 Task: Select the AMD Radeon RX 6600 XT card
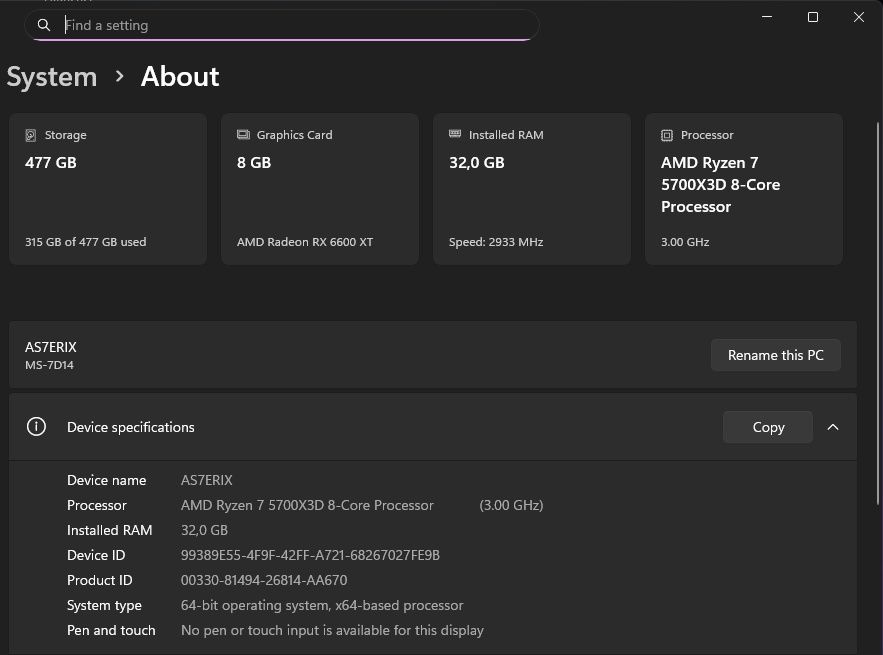click(320, 190)
